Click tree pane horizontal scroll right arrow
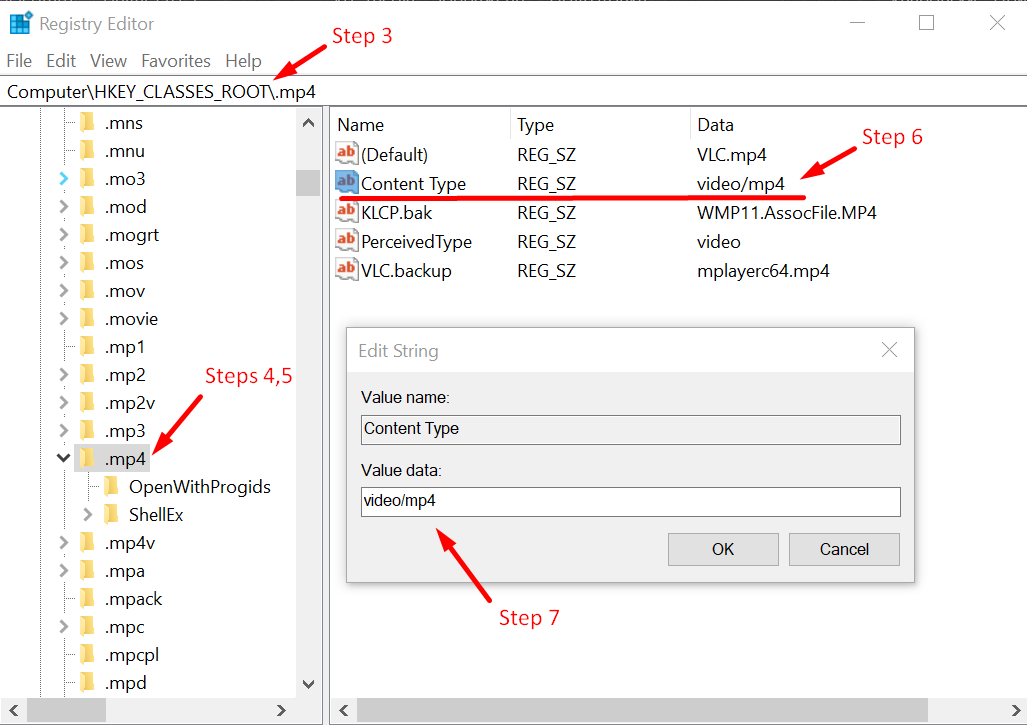This screenshot has width=1027, height=725. [281, 710]
